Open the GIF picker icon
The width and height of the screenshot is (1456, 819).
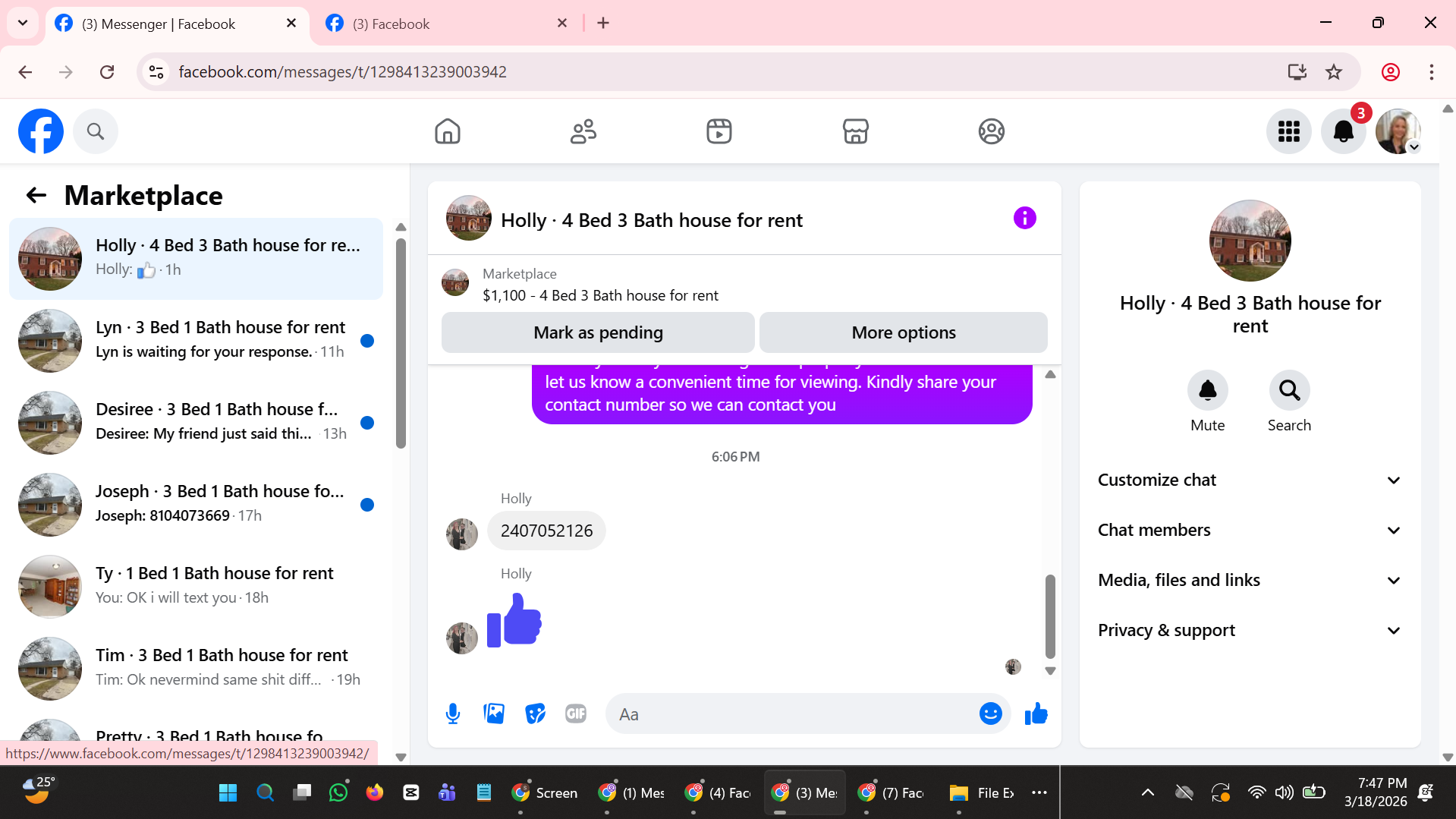coord(576,713)
